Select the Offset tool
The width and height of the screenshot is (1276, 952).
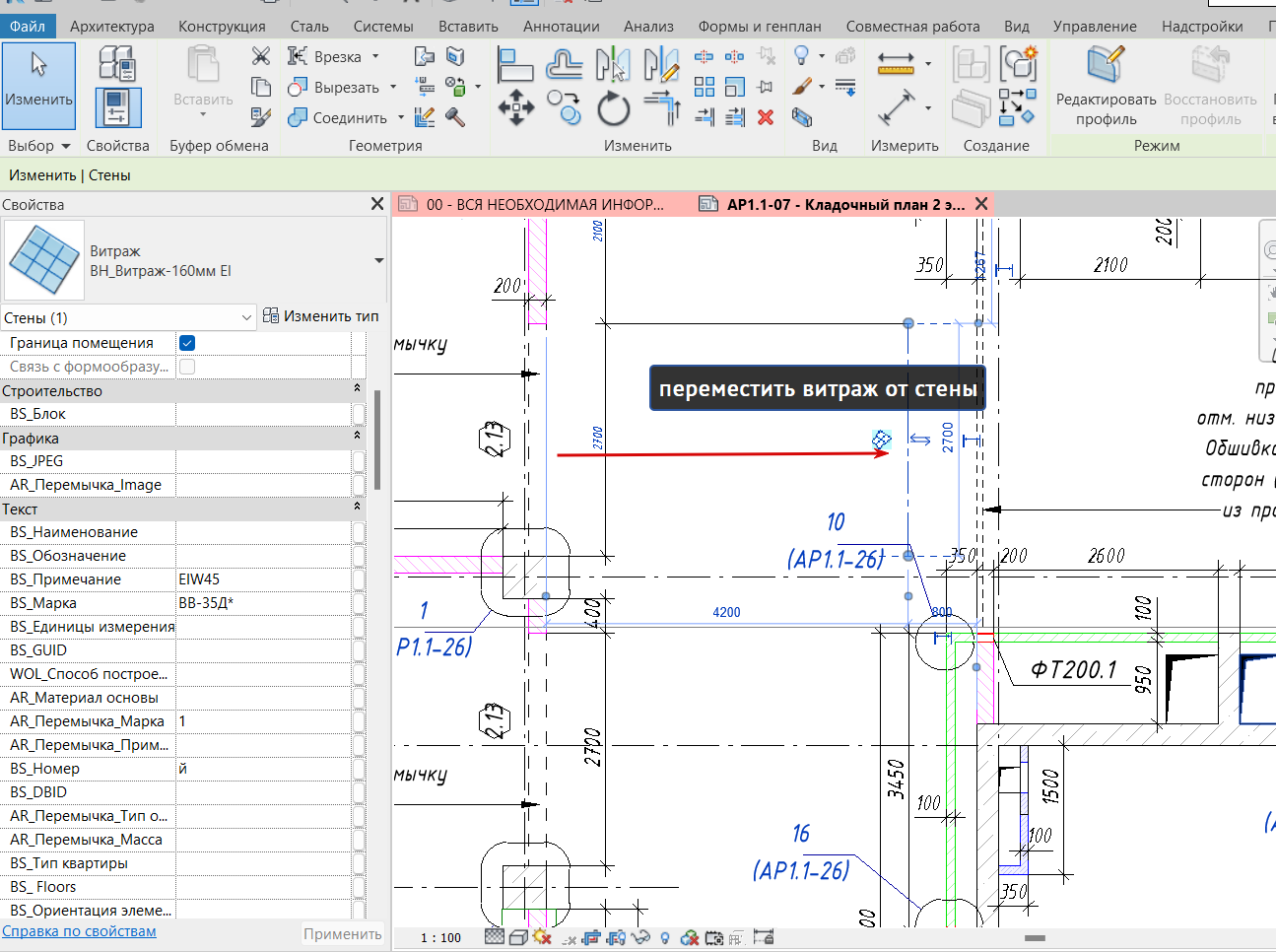(x=564, y=65)
